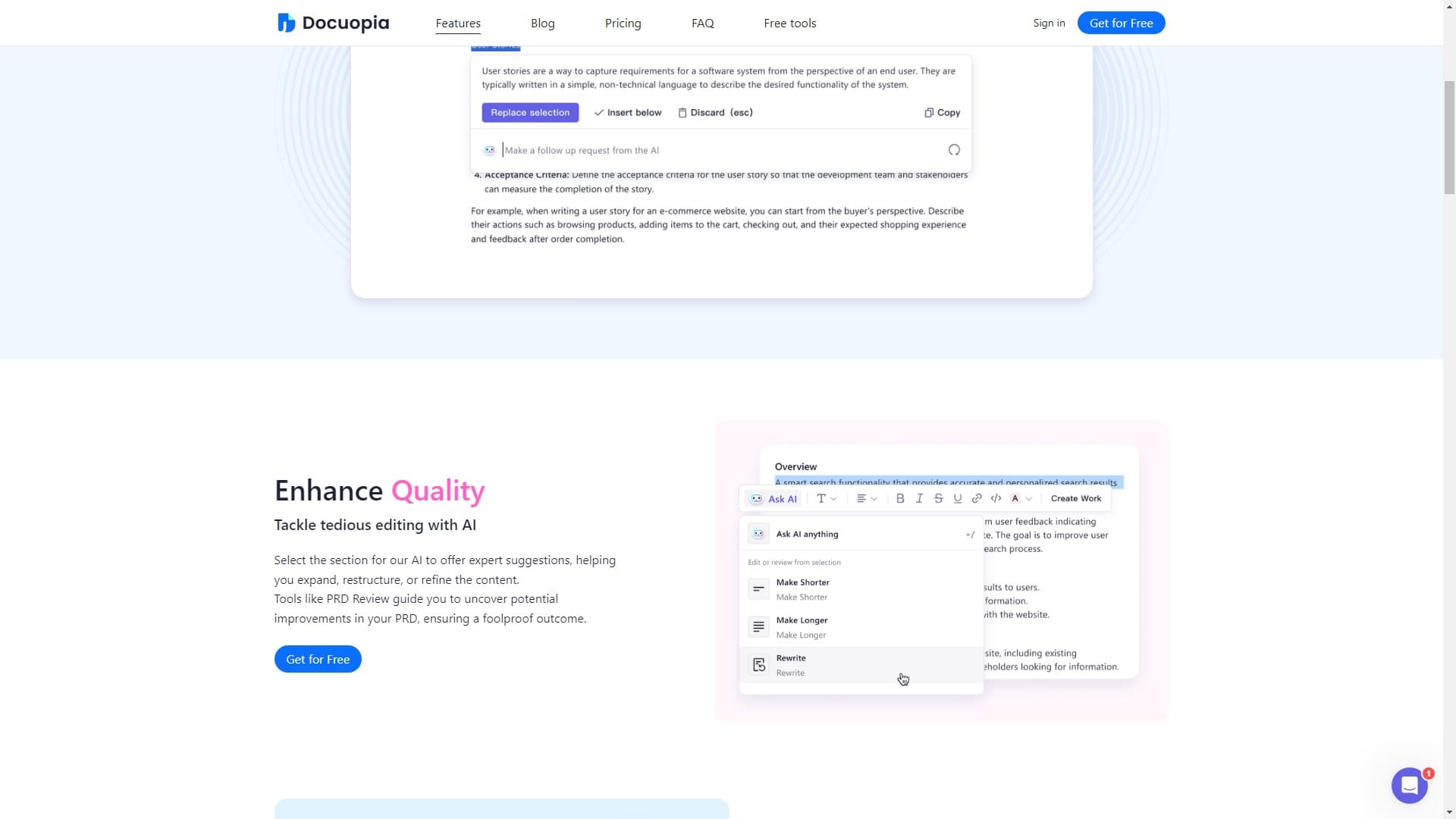
Task: Click the Copy icon in AI result
Action: (929, 112)
